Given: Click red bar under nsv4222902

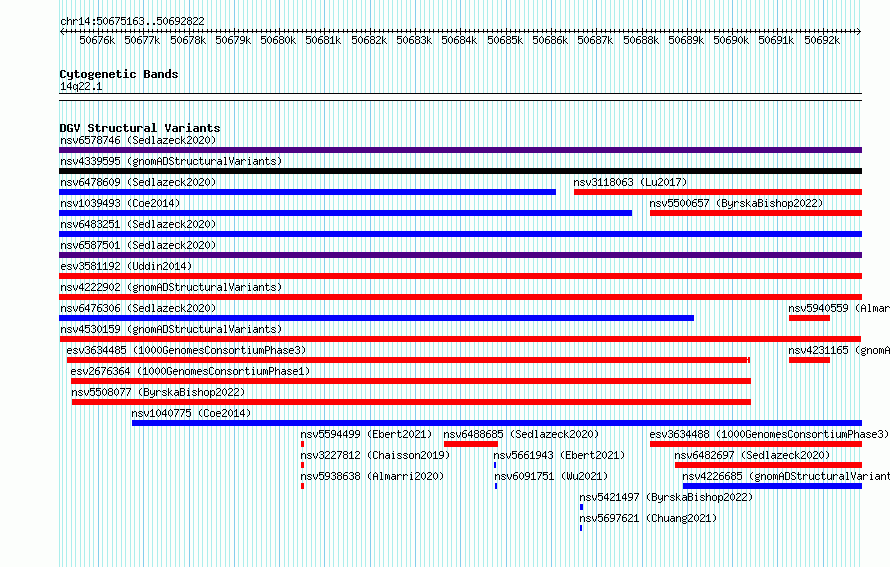Looking at the screenshot, I should (460, 297).
